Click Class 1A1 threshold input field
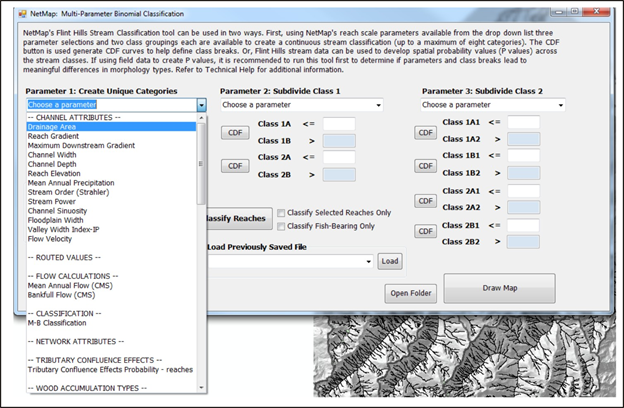 [x=524, y=122]
